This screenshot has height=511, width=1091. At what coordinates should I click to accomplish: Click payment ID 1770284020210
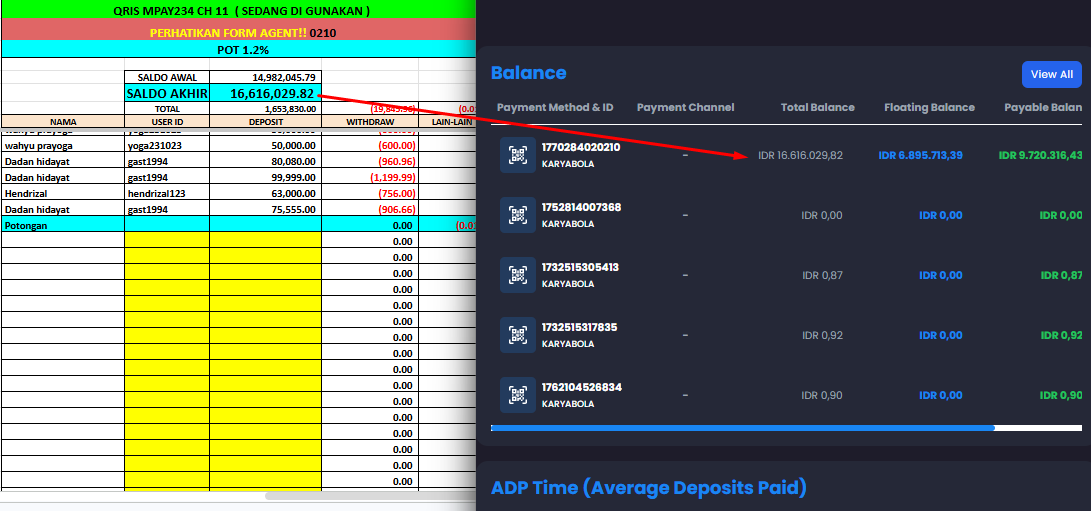[581, 148]
